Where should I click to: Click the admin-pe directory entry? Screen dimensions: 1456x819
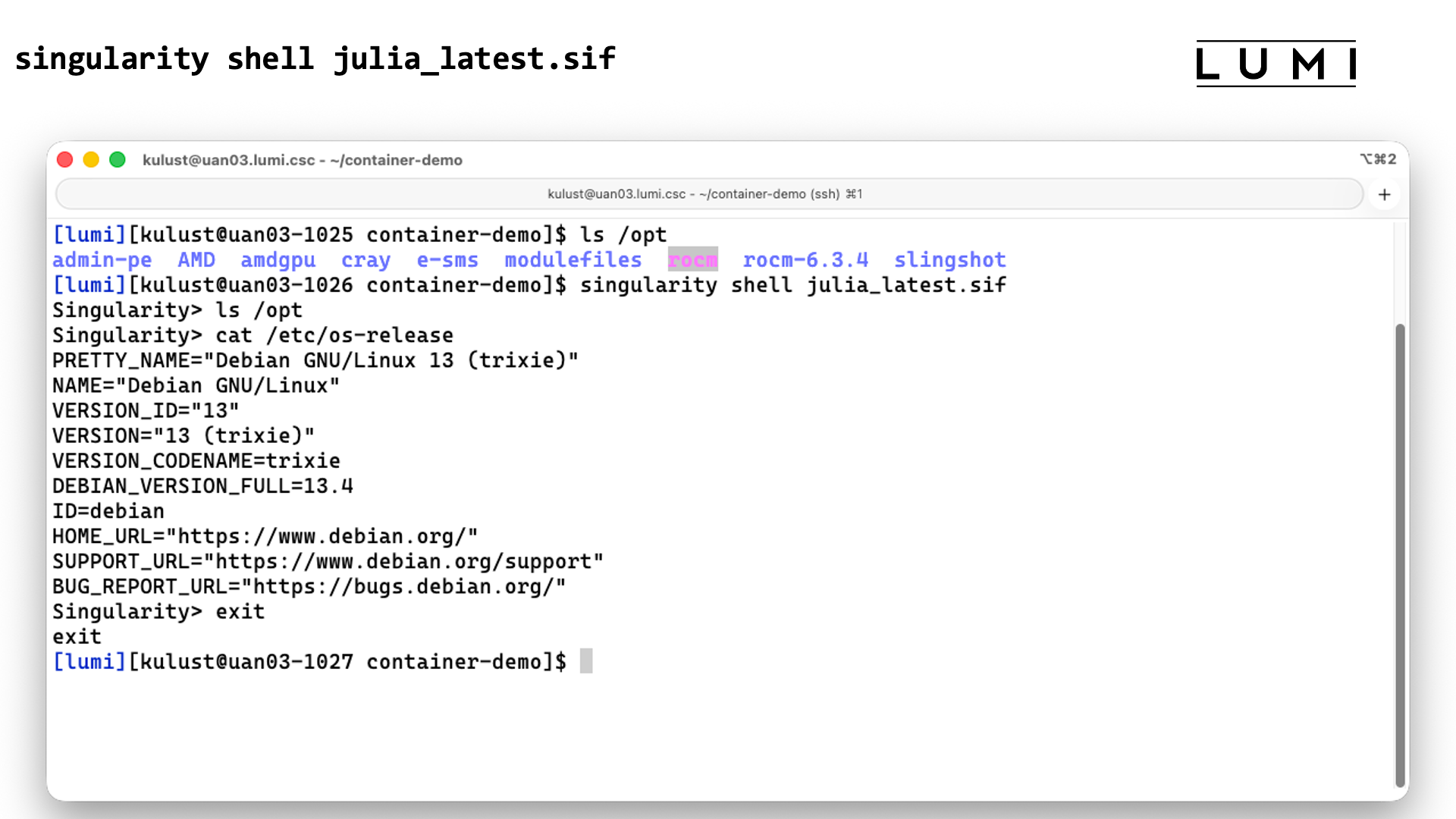coord(102,260)
